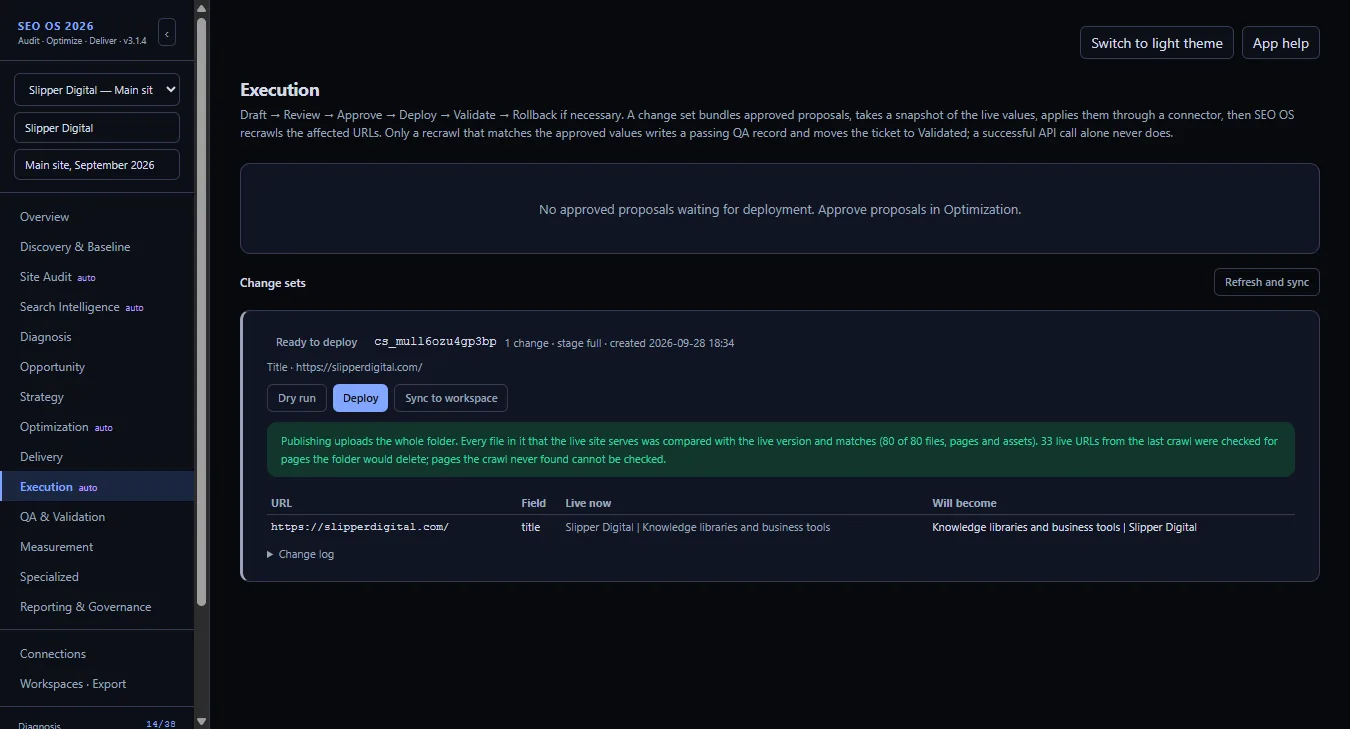Click the 'Ready to deploy' status label

[x=316, y=342]
